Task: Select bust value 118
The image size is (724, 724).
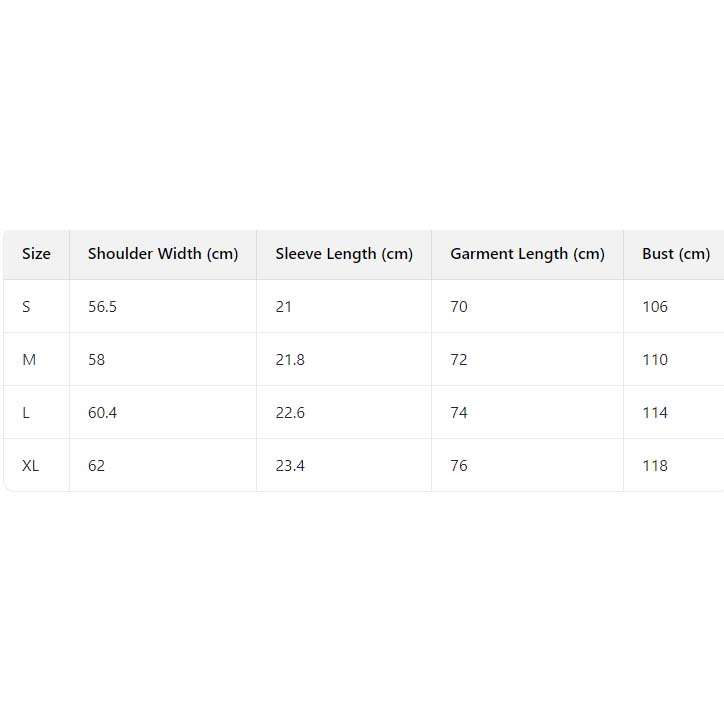Action: [655, 466]
